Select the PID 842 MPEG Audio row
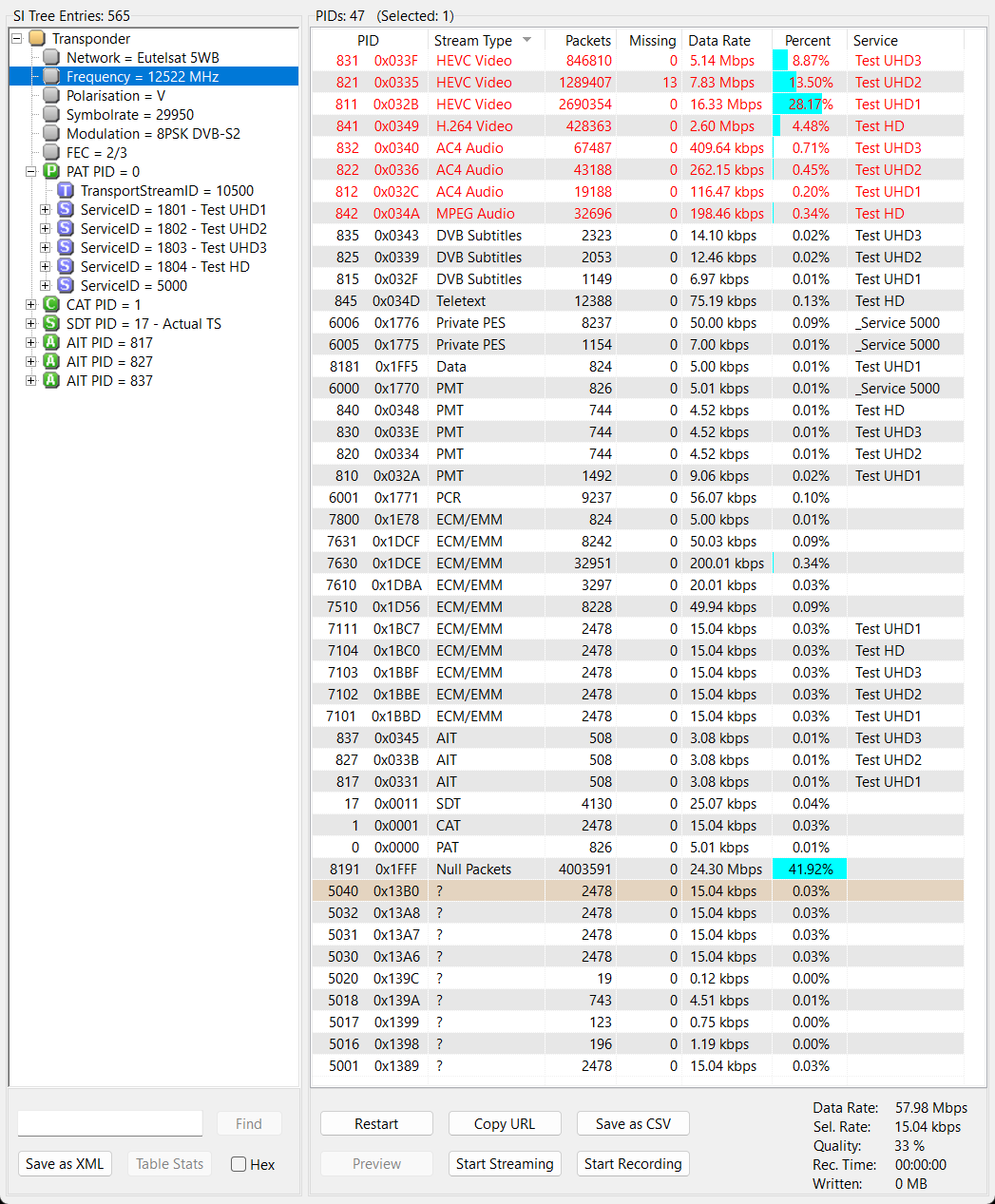This screenshot has height=1204, width=995. [x=638, y=214]
